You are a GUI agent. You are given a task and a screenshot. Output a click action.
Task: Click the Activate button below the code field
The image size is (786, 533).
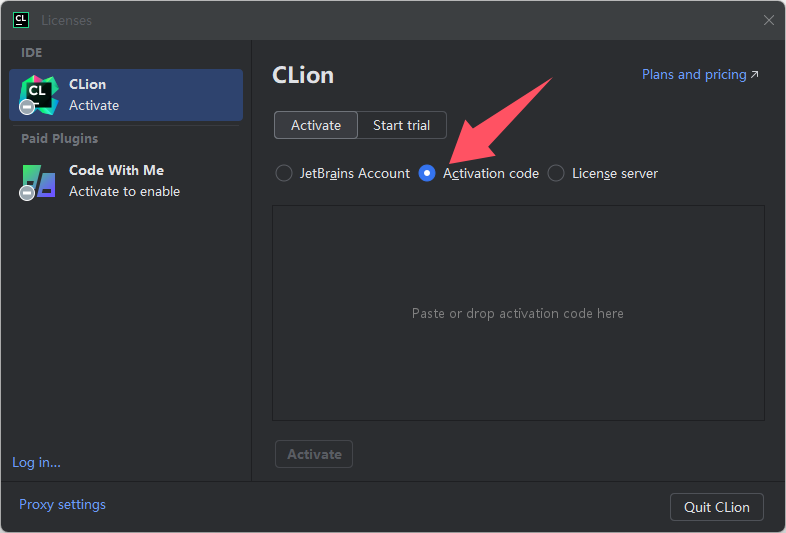click(314, 454)
